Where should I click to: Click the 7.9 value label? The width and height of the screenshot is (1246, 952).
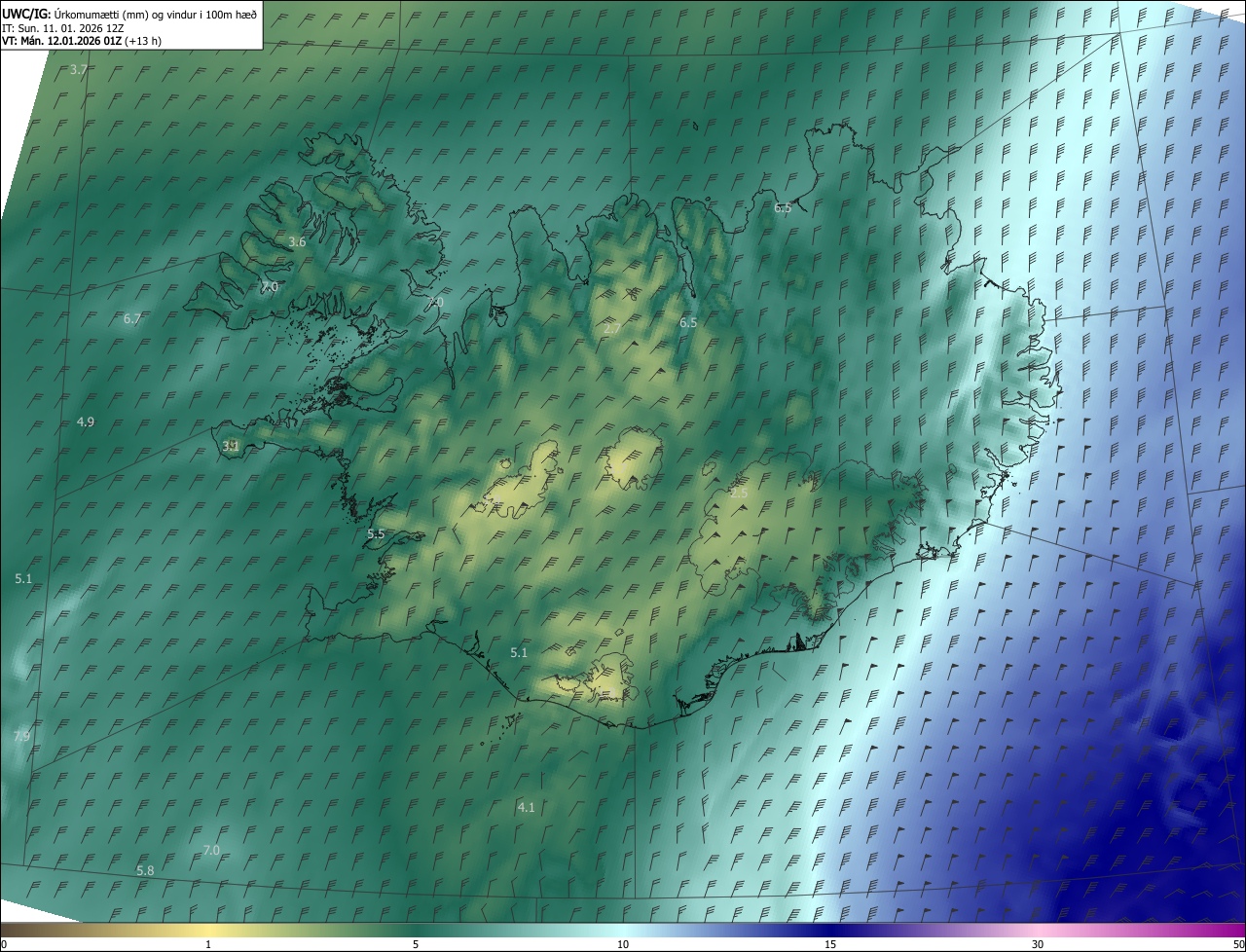(x=21, y=737)
